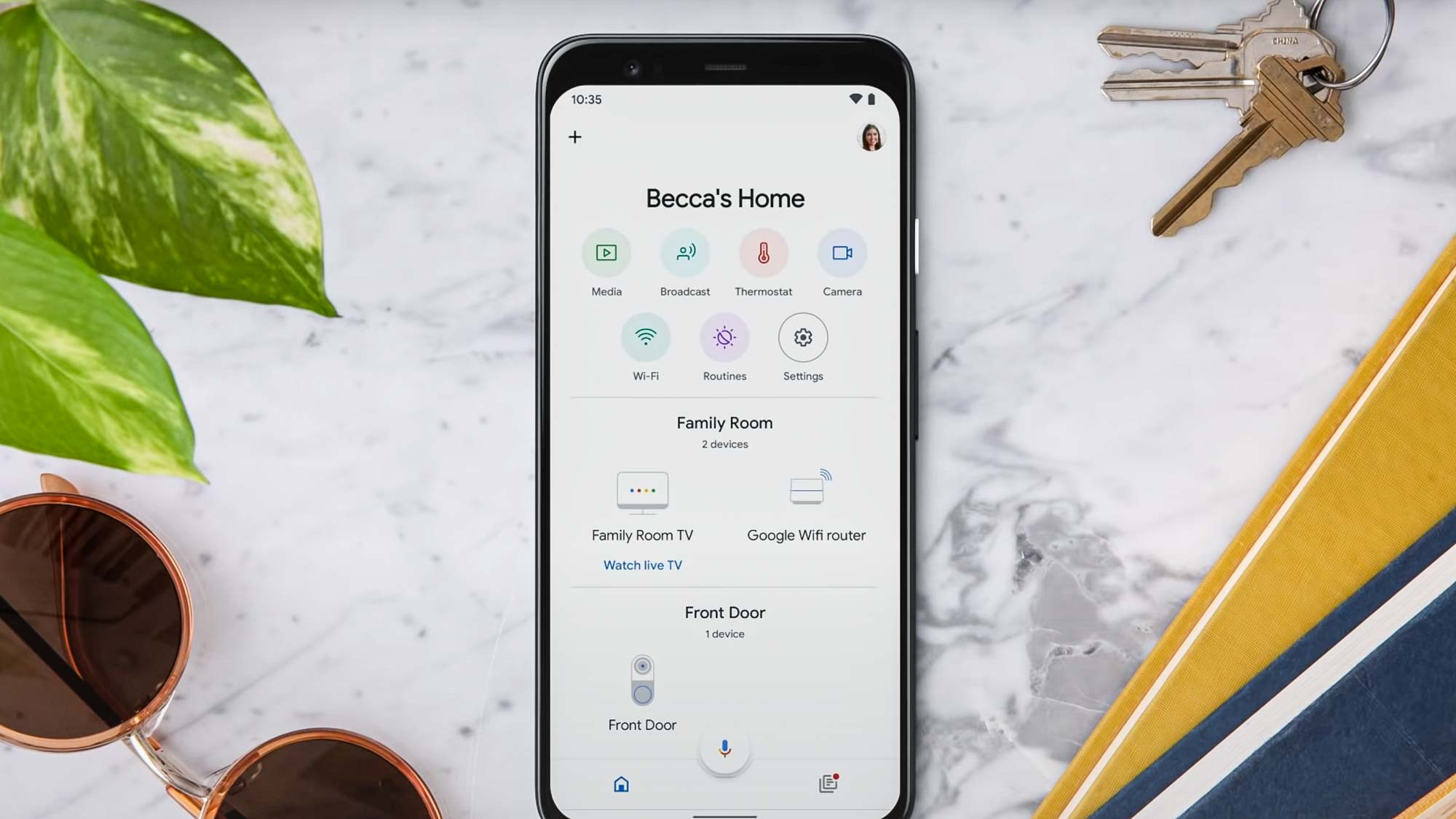Switch to Home tab
1456x819 pixels.
coord(621,782)
